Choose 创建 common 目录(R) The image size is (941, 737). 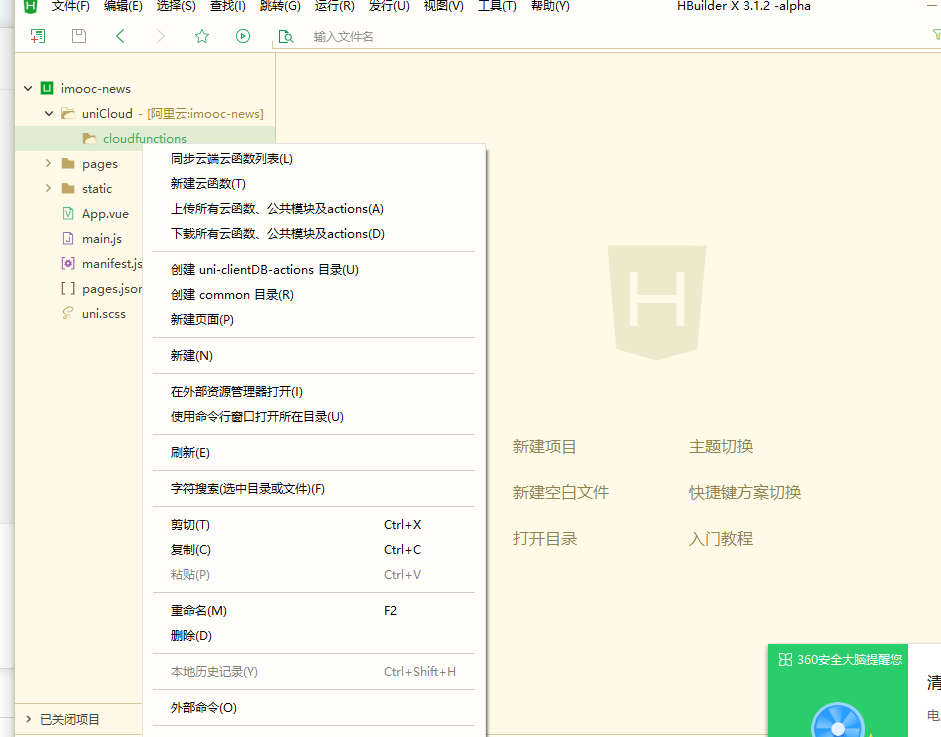314,295
